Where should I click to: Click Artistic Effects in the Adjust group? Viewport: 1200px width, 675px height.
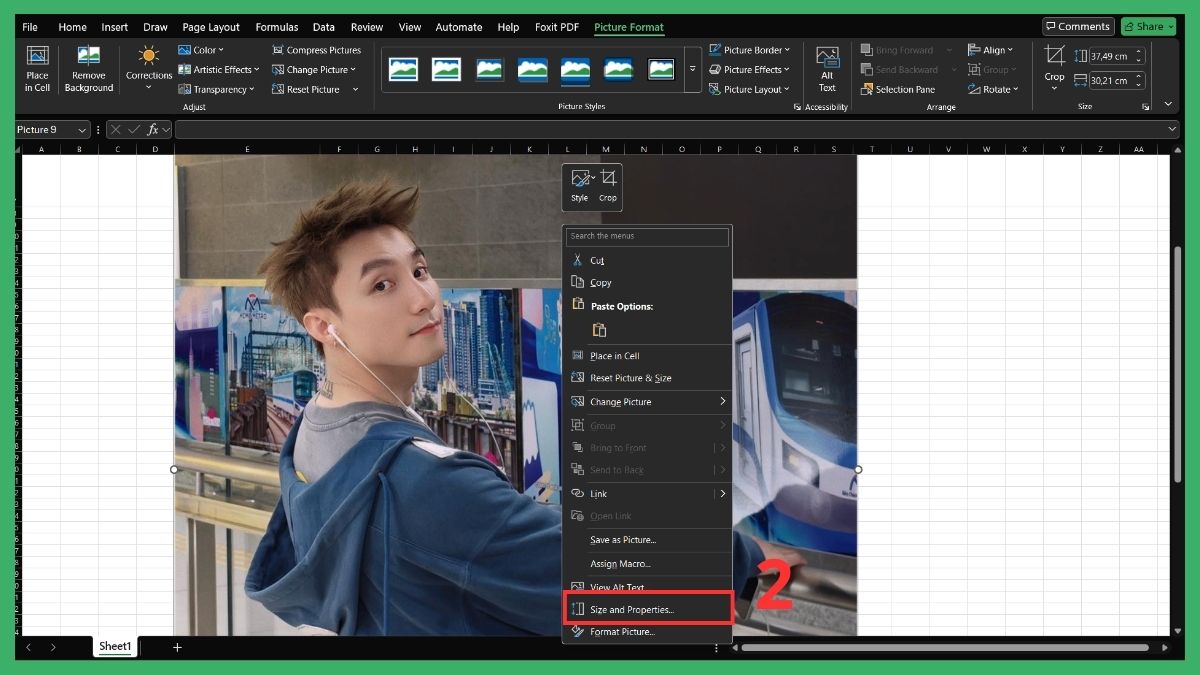(219, 69)
